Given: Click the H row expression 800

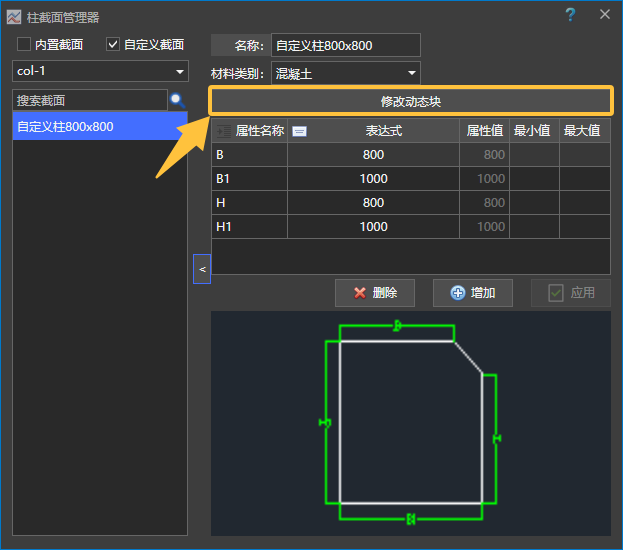Looking at the screenshot, I should pos(373,203).
